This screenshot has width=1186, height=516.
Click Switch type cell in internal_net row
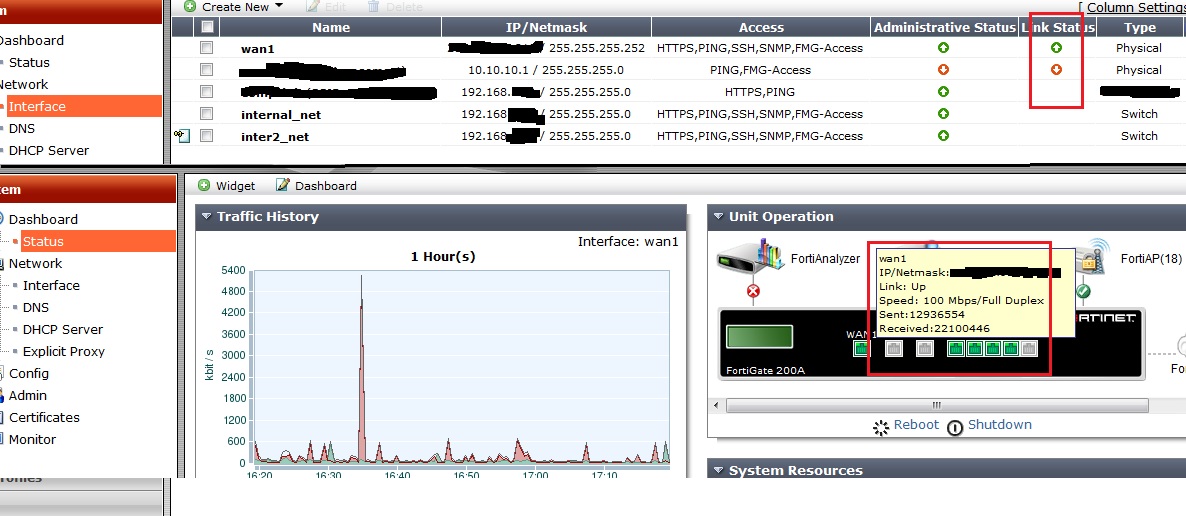tap(1139, 113)
